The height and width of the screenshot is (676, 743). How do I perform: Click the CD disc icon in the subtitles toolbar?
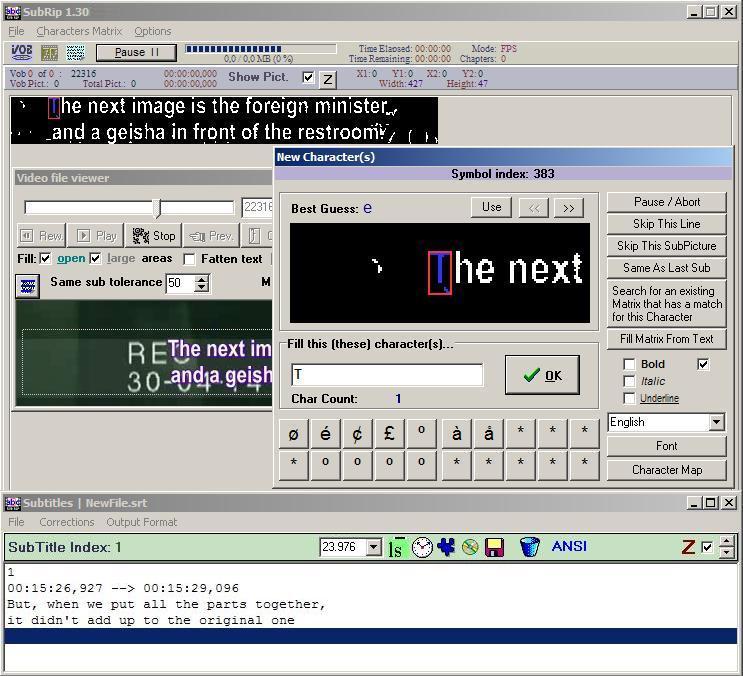470,547
